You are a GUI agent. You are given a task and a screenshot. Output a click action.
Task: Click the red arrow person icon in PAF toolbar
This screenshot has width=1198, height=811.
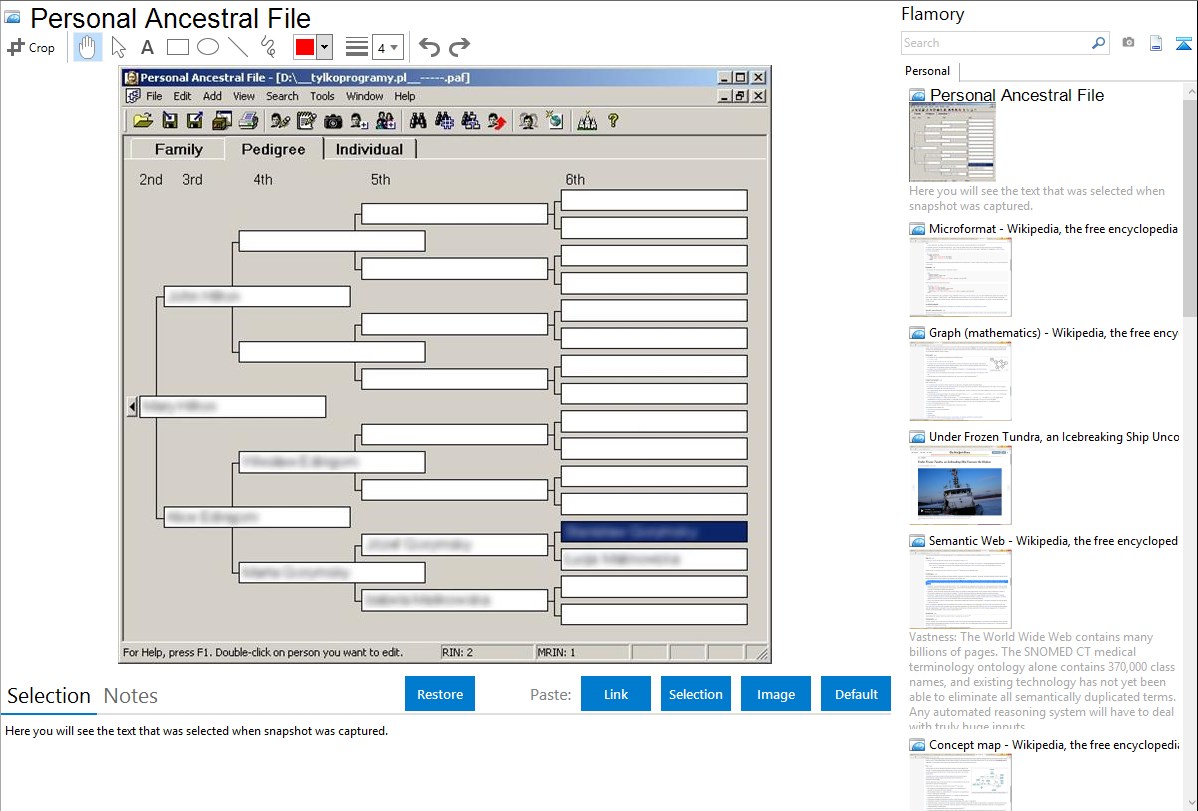pyautogui.click(x=497, y=121)
